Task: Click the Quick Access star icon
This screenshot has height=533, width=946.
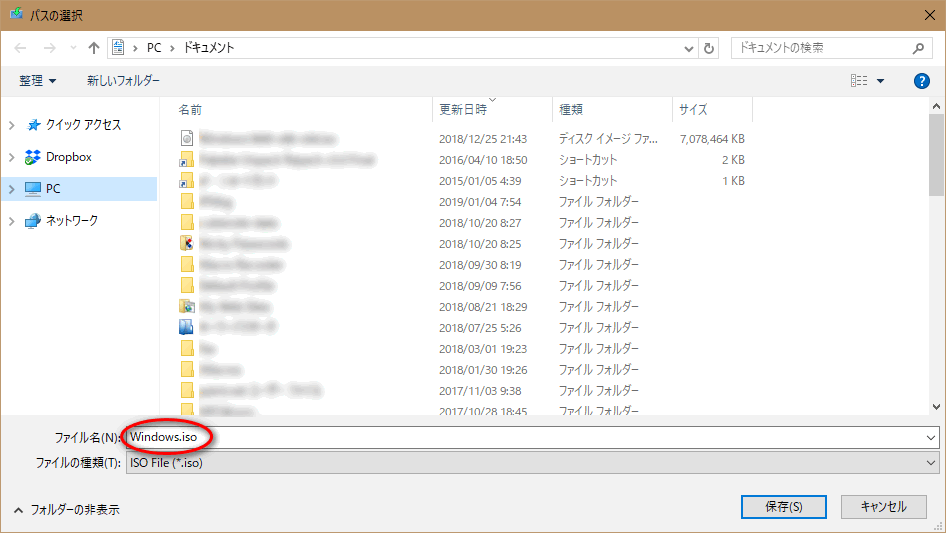Action: 33,125
